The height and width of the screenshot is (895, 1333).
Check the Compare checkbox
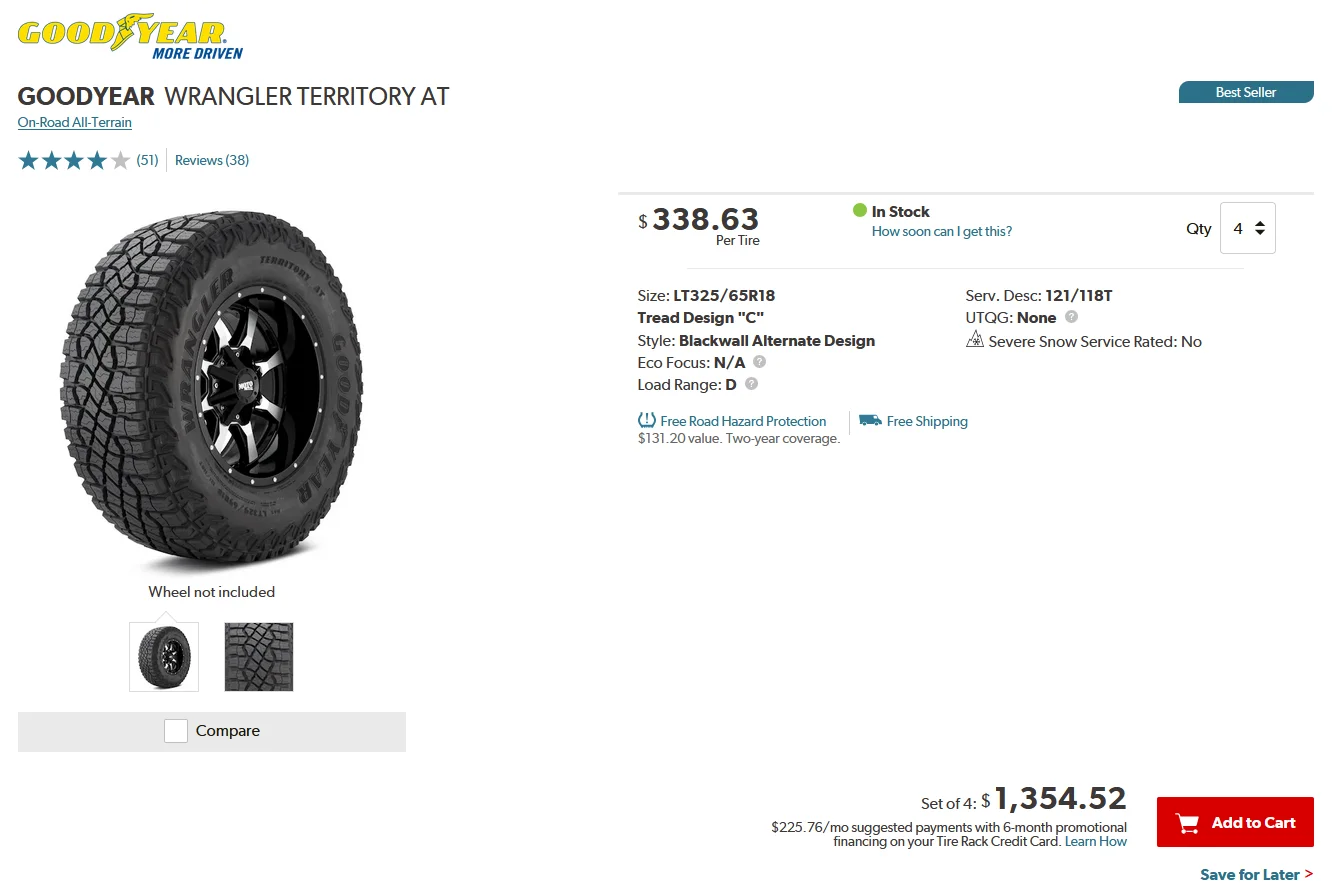pyautogui.click(x=176, y=731)
